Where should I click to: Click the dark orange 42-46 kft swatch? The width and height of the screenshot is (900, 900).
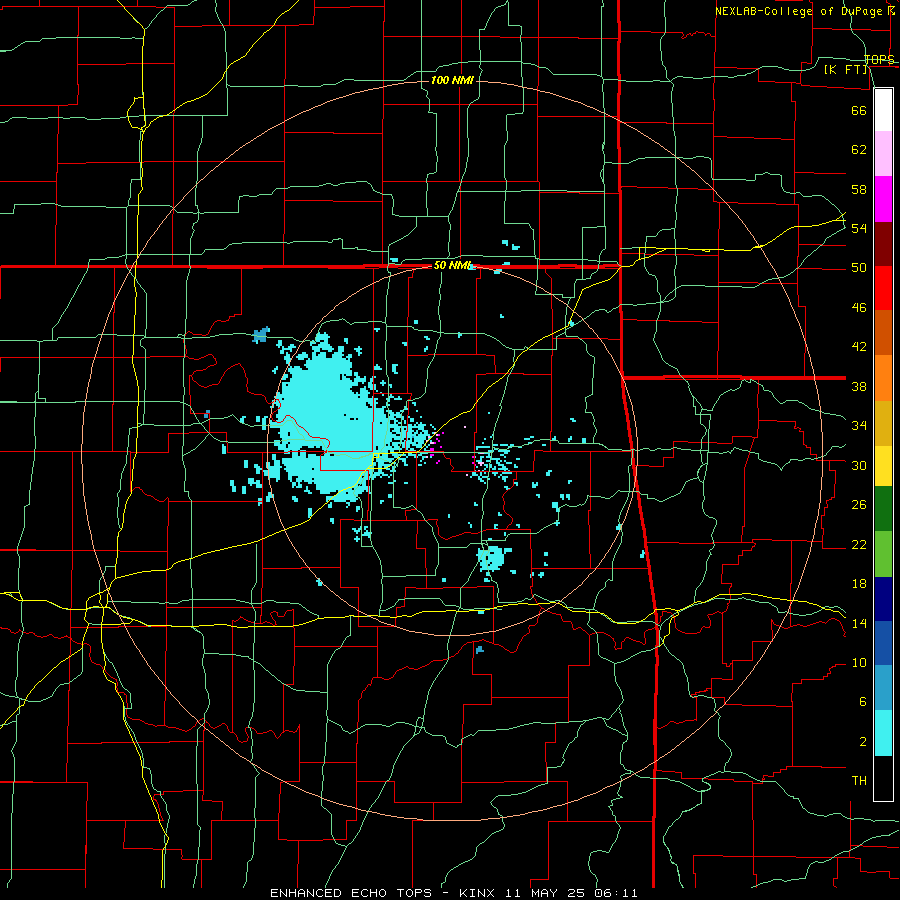coord(883,333)
